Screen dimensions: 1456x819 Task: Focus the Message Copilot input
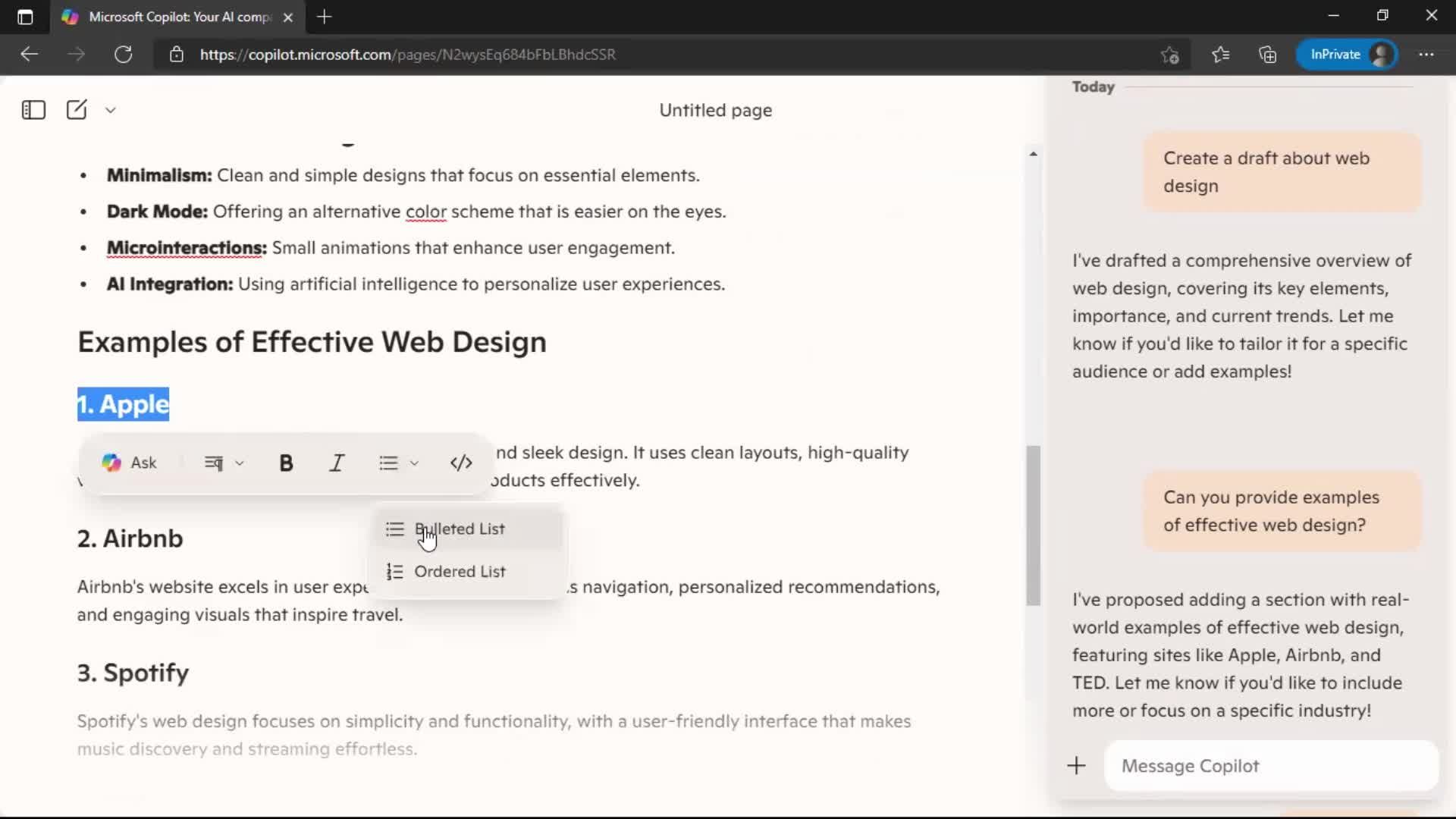click(1272, 766)
